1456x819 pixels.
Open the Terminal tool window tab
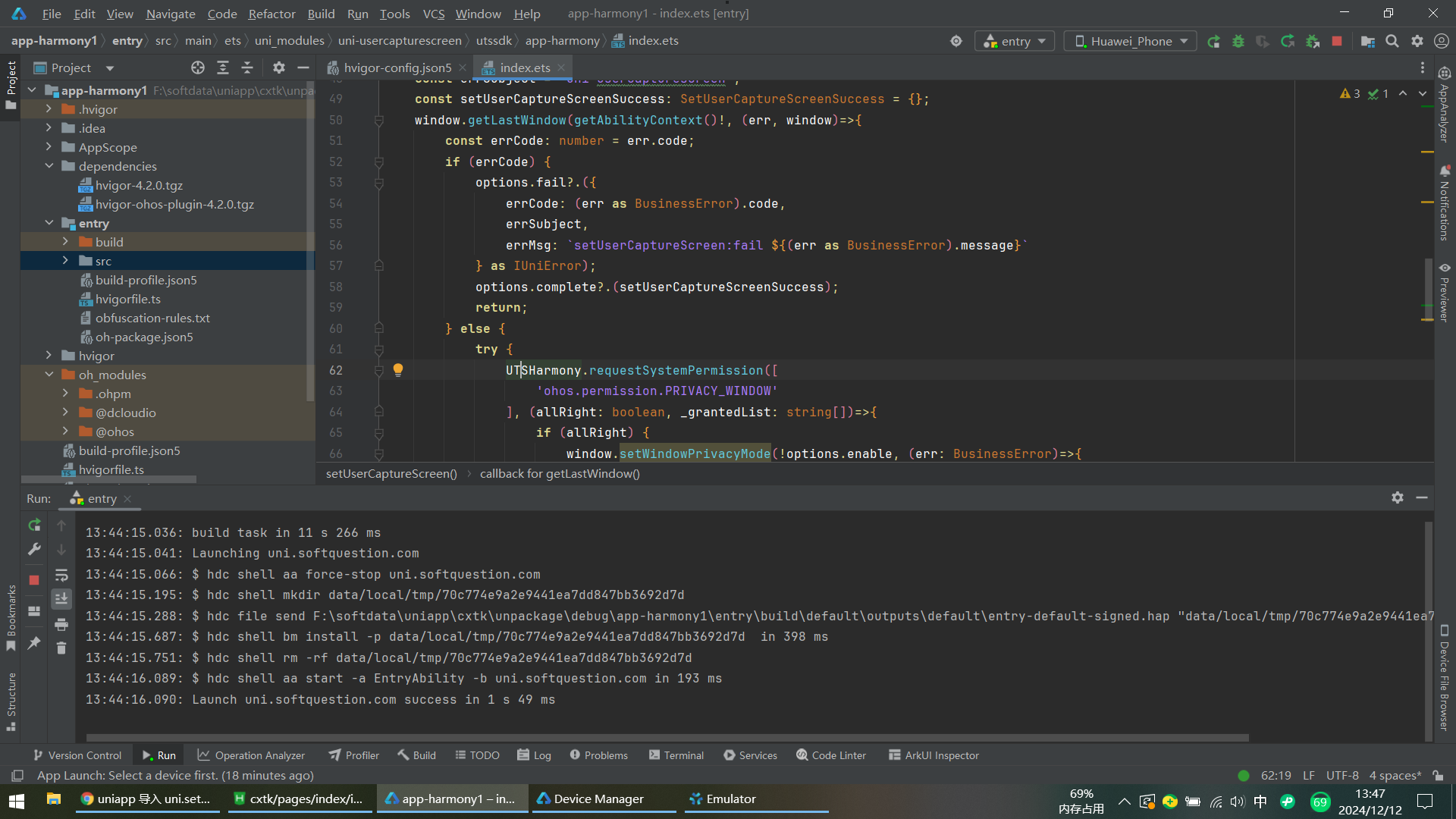point(676,755)
